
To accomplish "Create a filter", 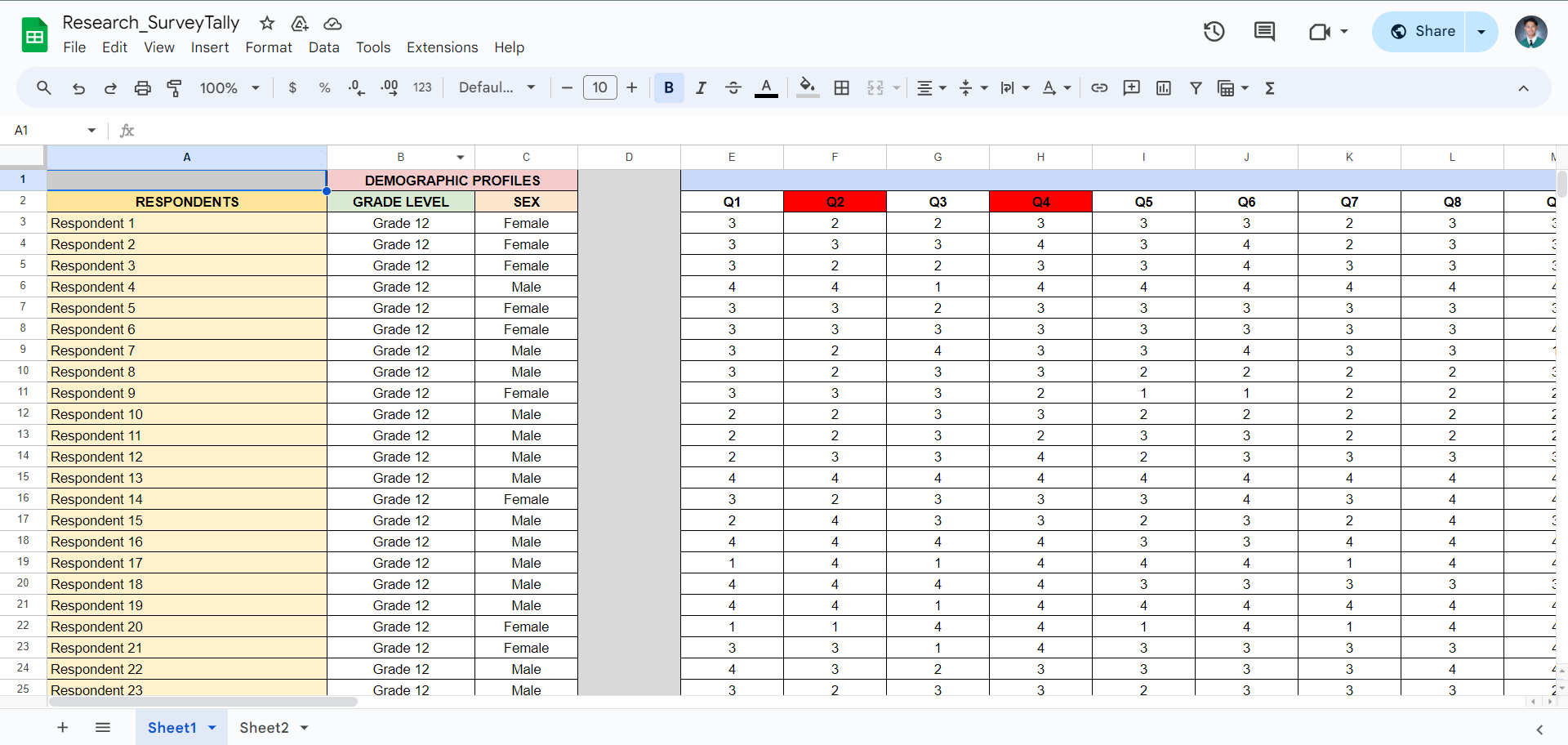I will 1196,87.
